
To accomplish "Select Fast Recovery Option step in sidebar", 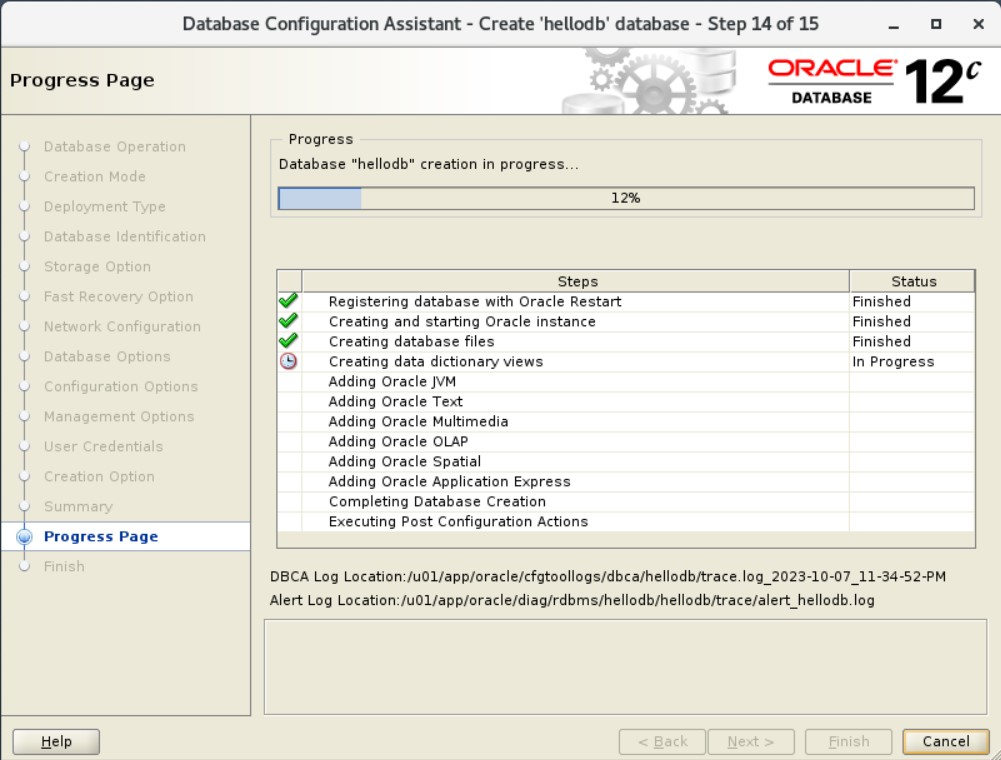I will 118,296.
